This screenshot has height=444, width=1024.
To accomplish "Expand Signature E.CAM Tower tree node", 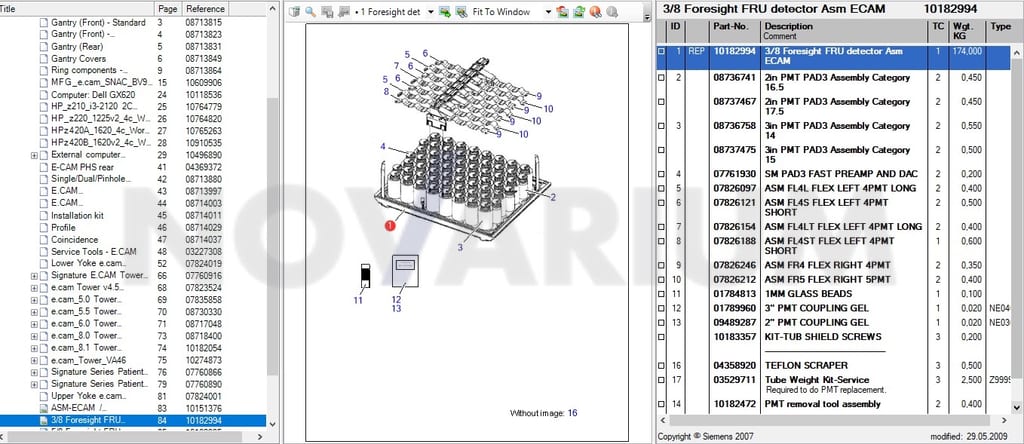I will tap(34, 276).
